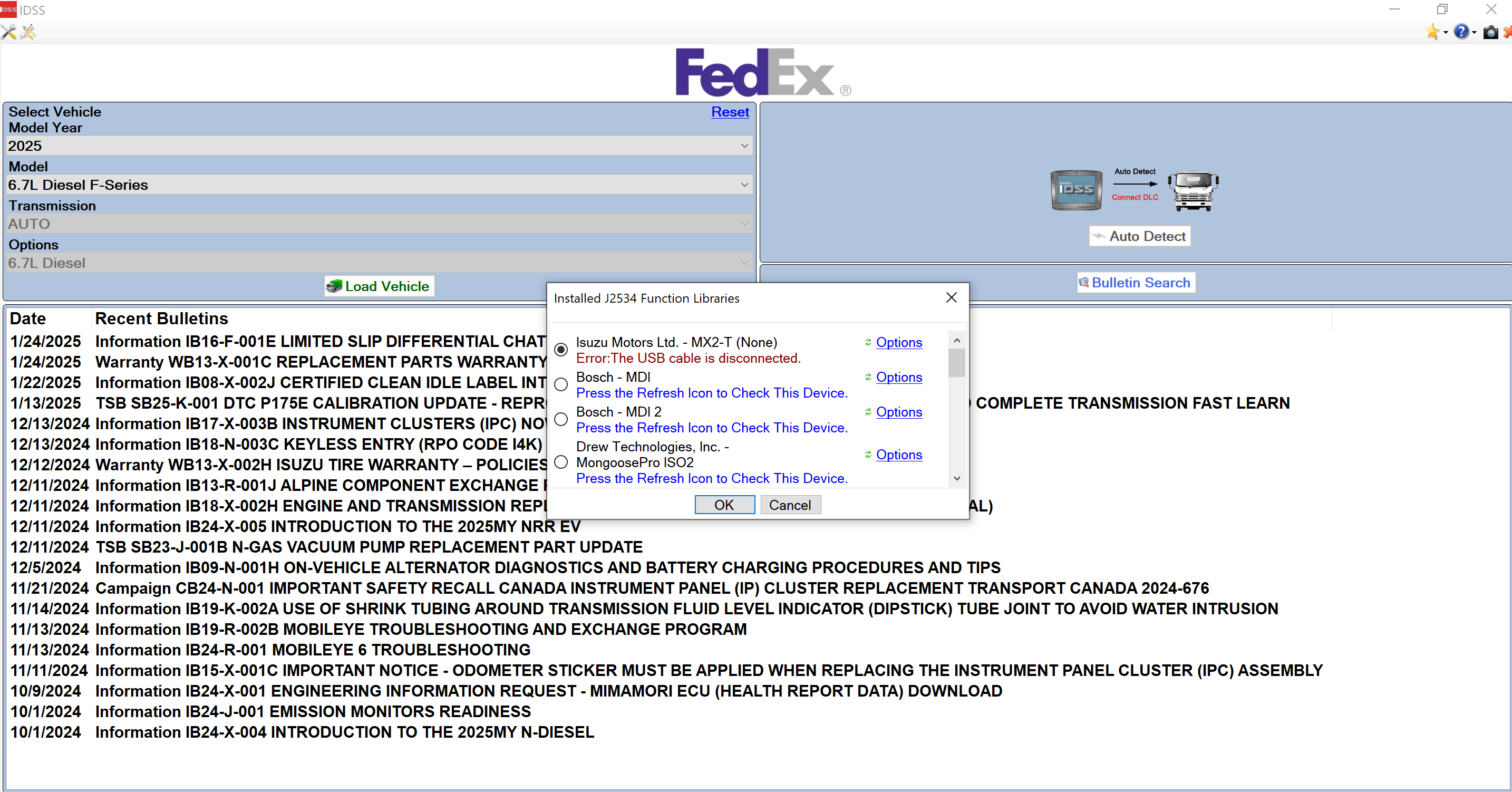Click the IDSS app icon in title bar

[x=8, y=9]
